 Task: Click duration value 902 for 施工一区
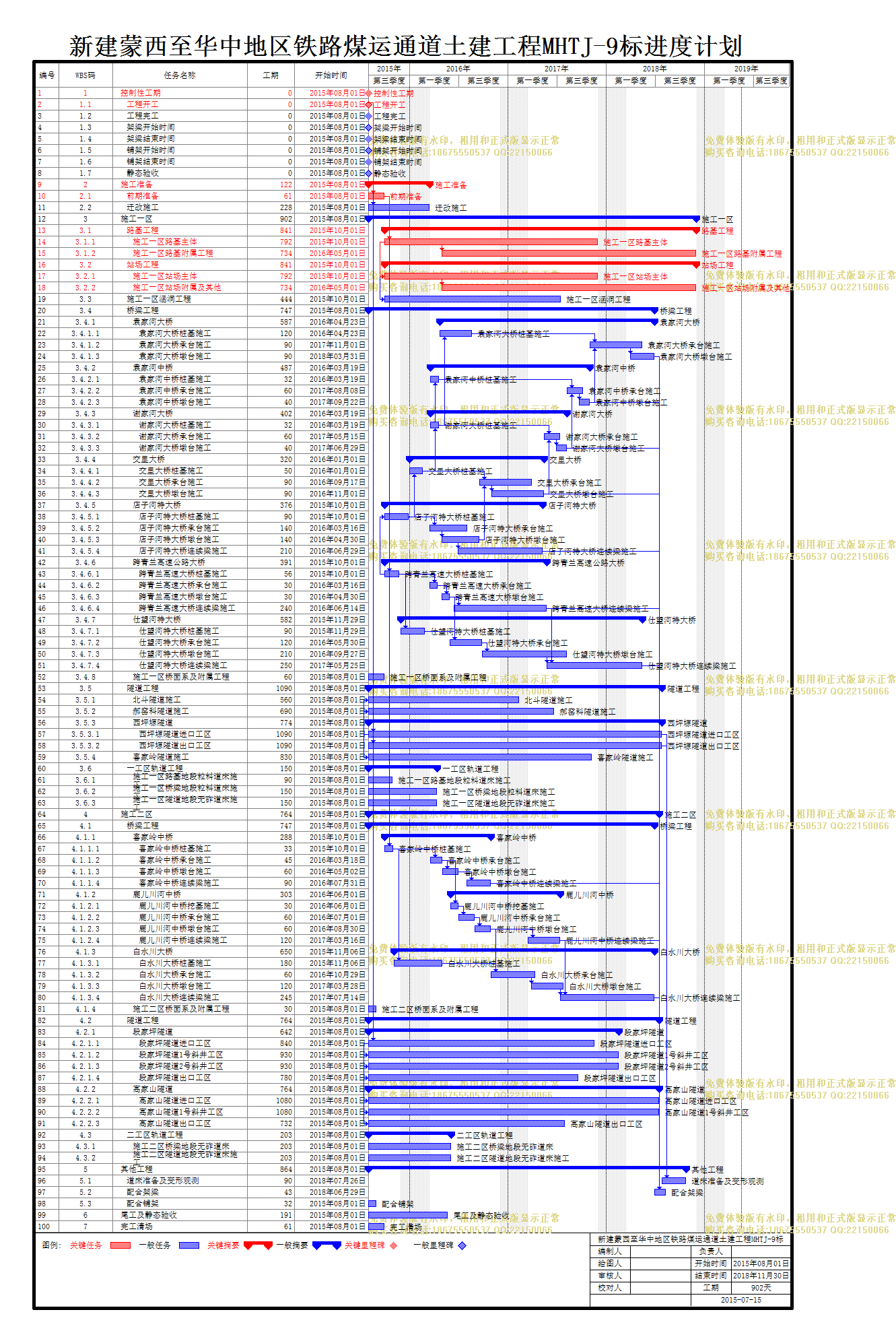click(286, 219)
